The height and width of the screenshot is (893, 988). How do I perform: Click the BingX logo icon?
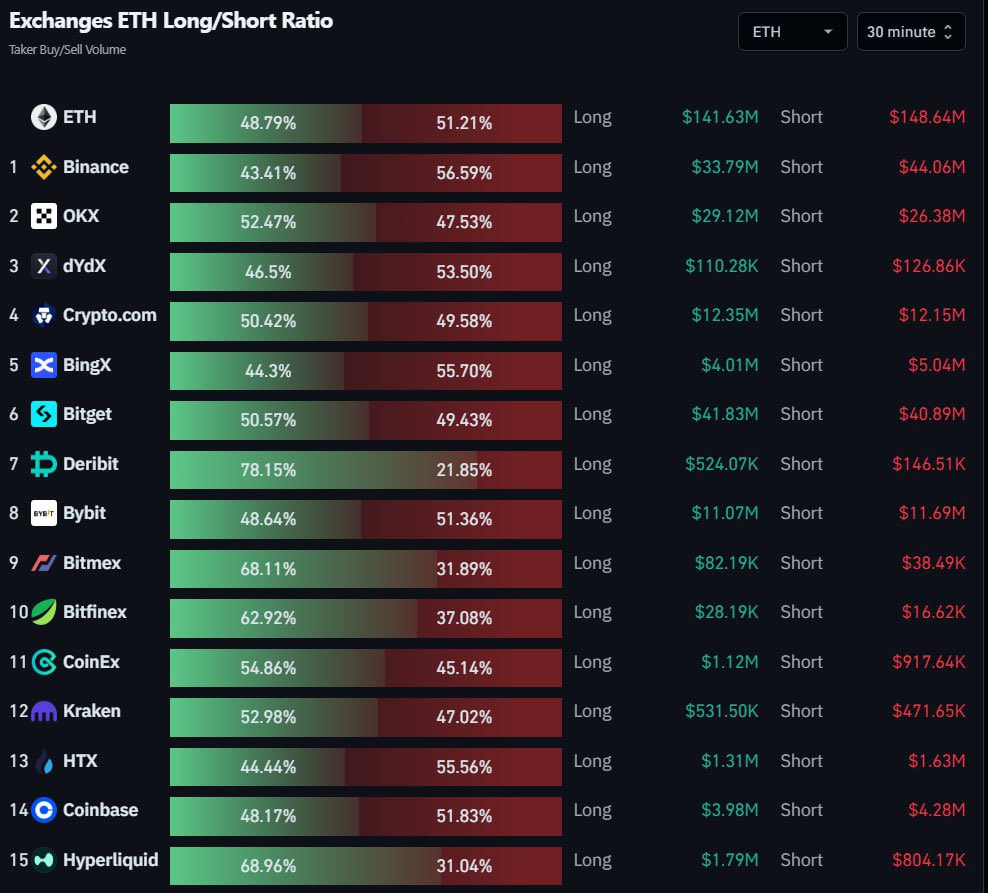tap(43, 365)
